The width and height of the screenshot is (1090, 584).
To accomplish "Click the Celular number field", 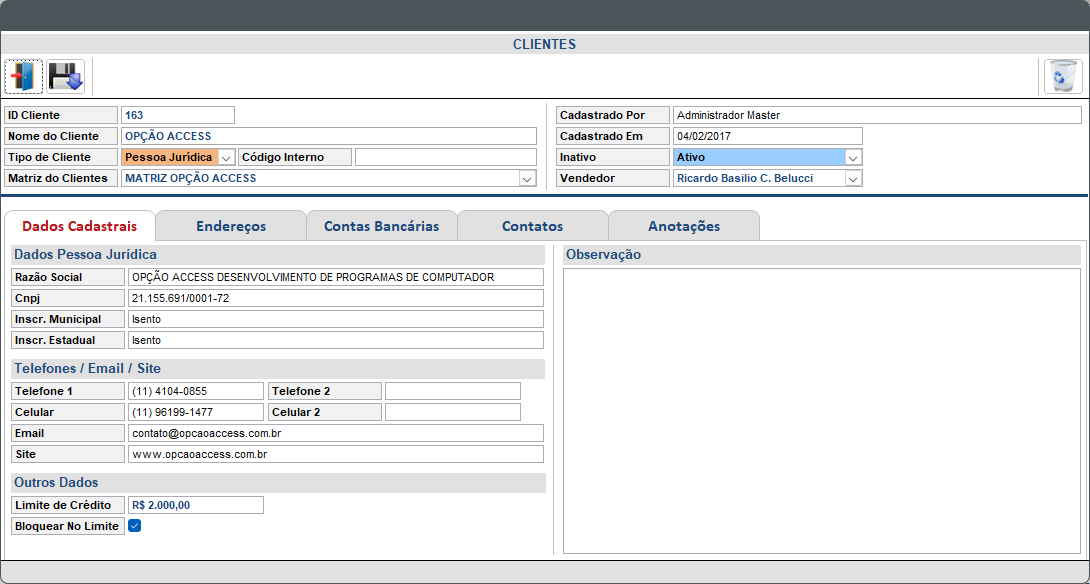I will [196, 412].
